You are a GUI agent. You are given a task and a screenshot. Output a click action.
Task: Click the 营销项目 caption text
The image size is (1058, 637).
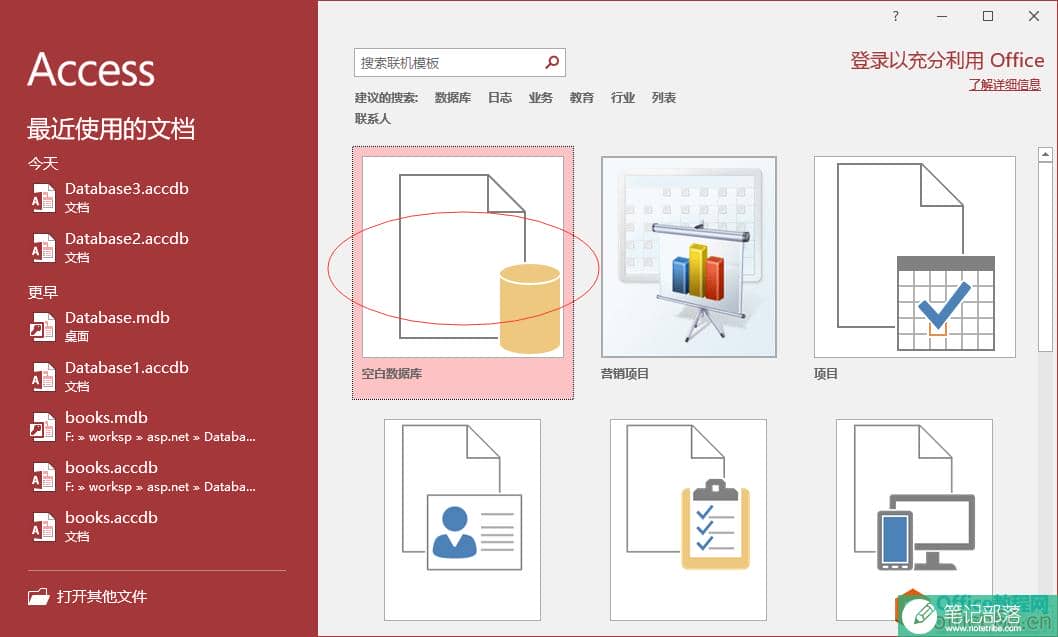(625, 374)
